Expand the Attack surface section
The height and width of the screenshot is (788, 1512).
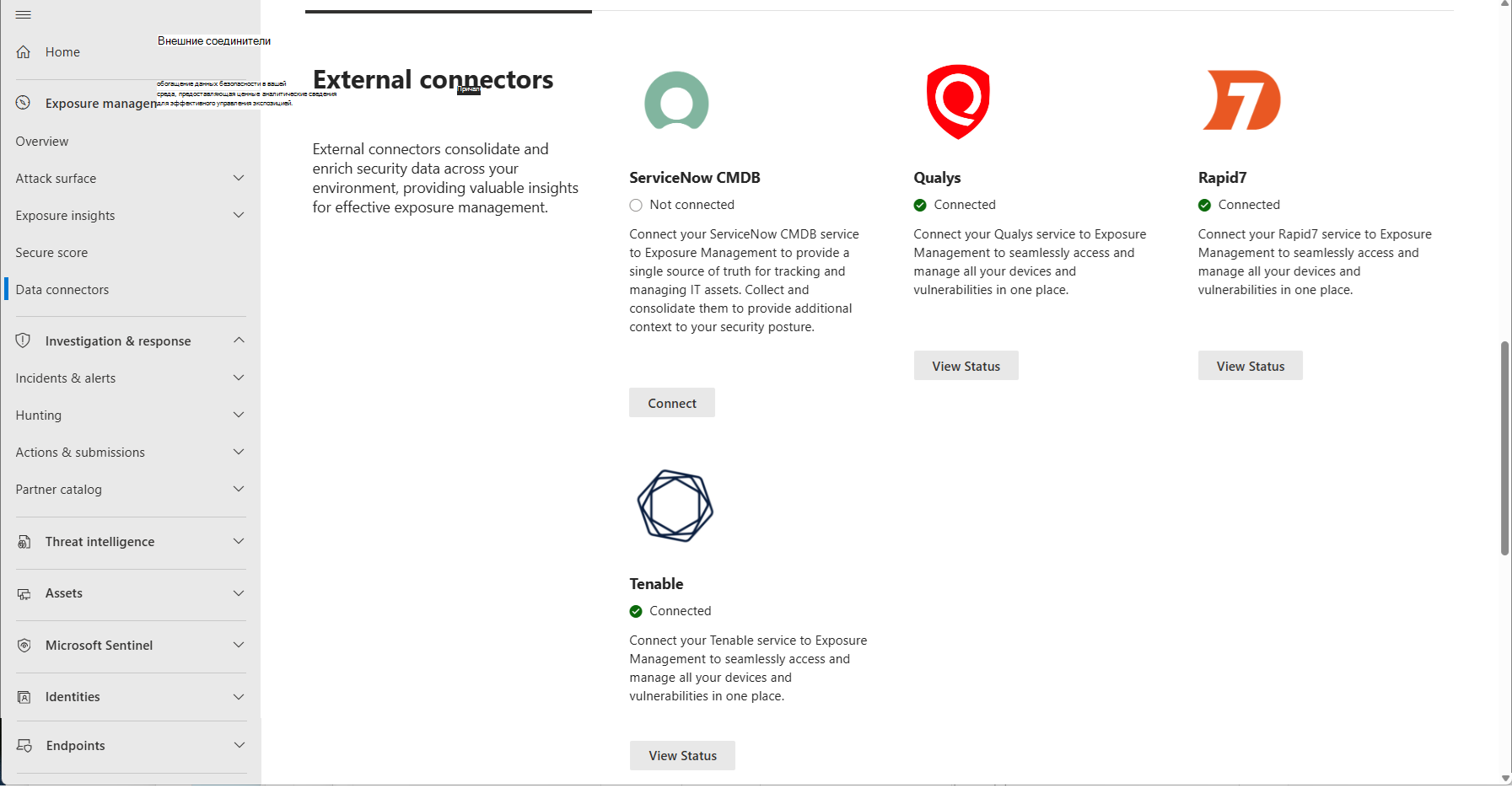(x=239, y=178)
